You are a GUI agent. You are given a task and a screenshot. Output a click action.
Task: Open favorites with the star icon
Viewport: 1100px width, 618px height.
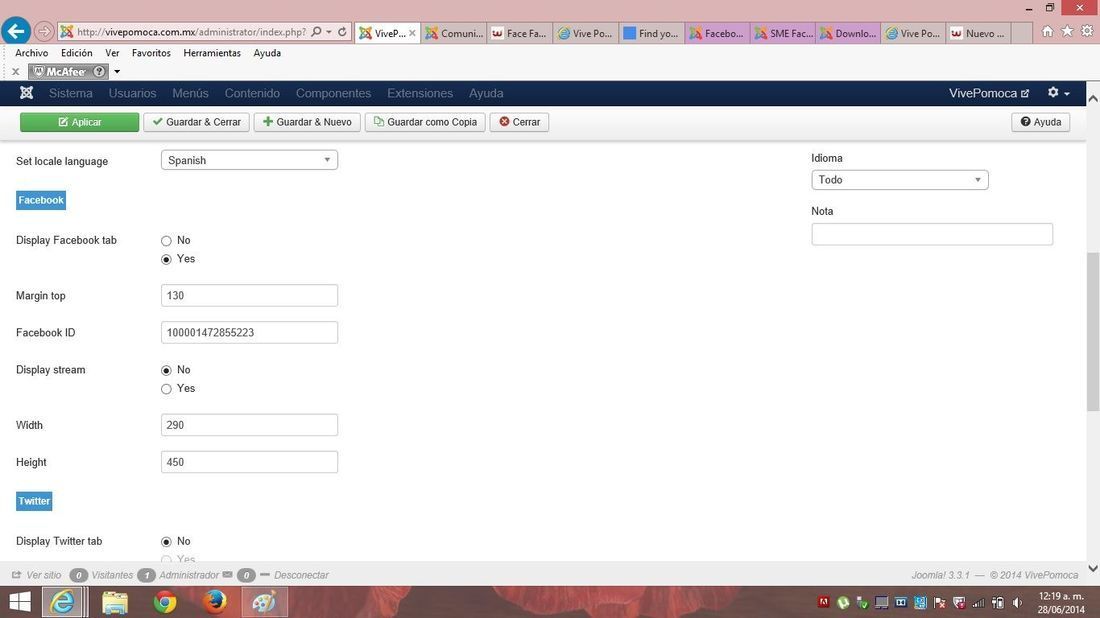pyautogui.click(x=1067, y=31)
